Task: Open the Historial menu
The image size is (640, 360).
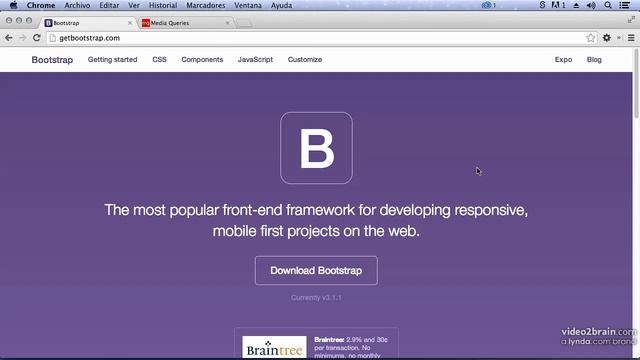Action: coord(163,5)
